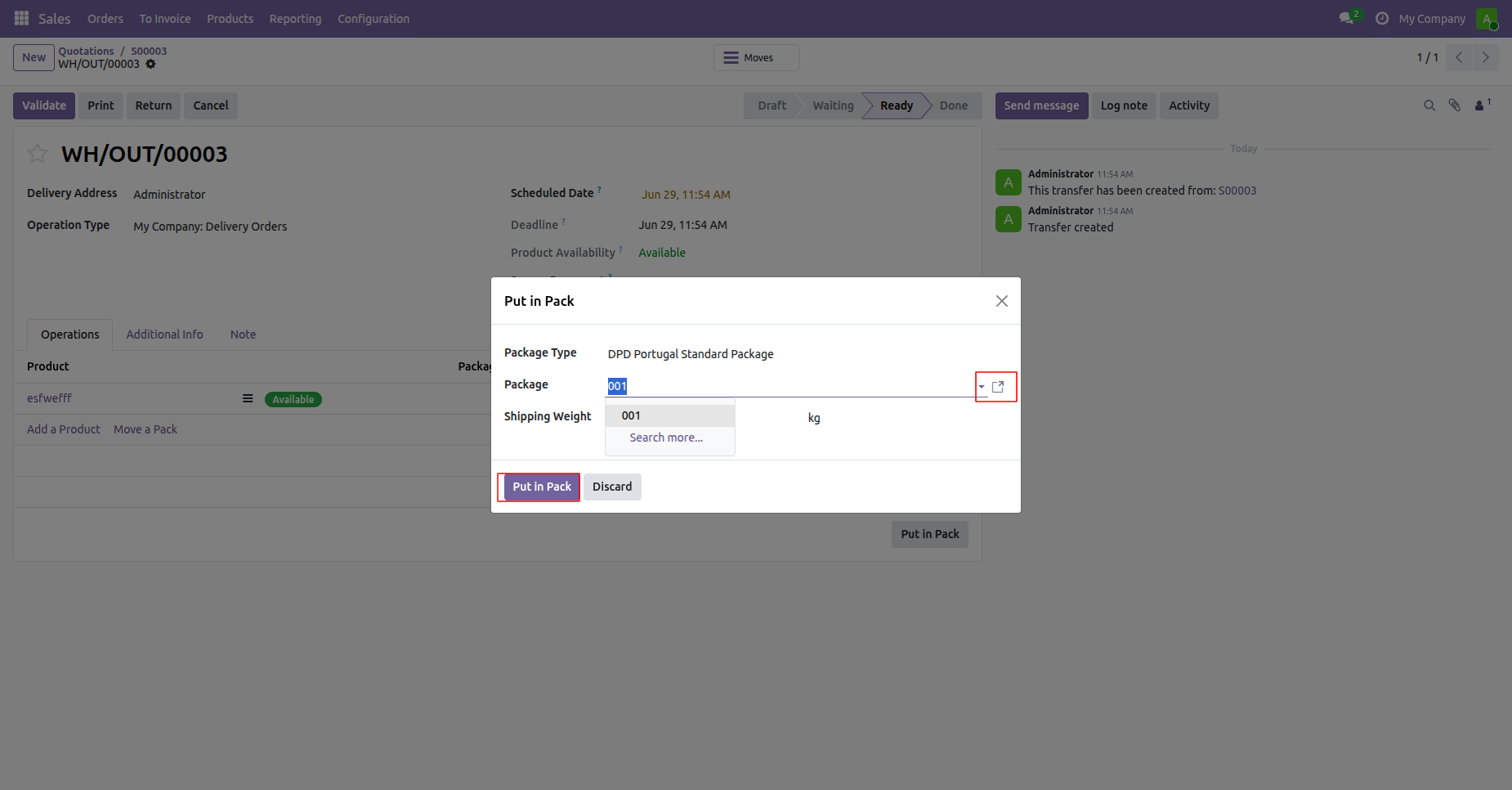Image resolution: width=1512 pixels, height=790 pixels.
Task: Confirm with the purple Put in Pack dialog button
Action: 542,487
